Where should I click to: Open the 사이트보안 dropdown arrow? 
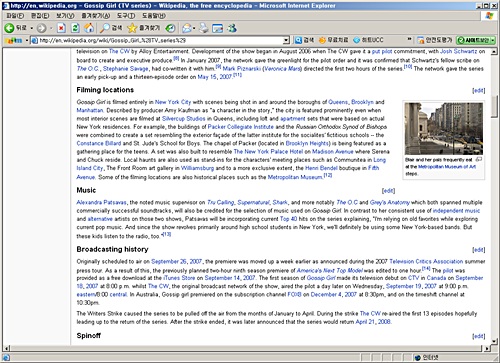(492, 40)
